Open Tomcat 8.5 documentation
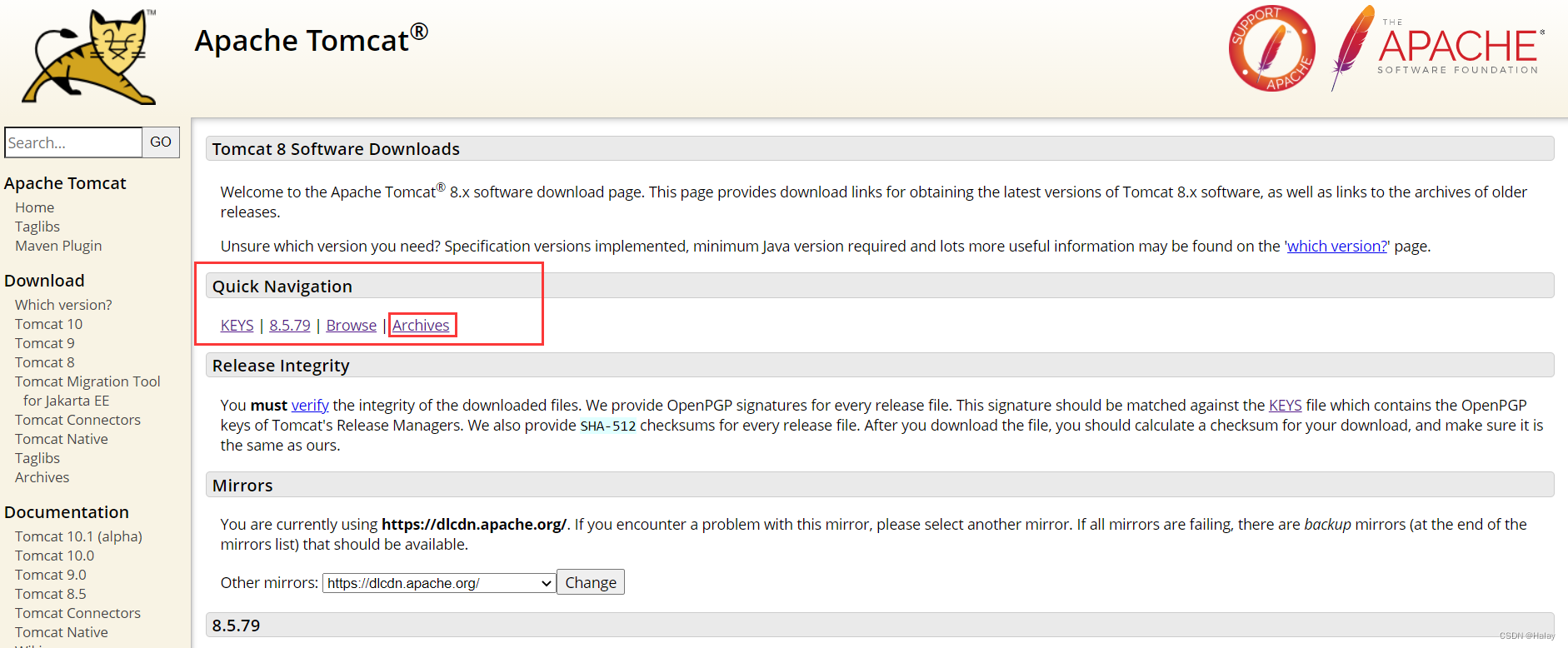Image resolution: width=1568 pixels, height=648 pixels. pos(51,594)
